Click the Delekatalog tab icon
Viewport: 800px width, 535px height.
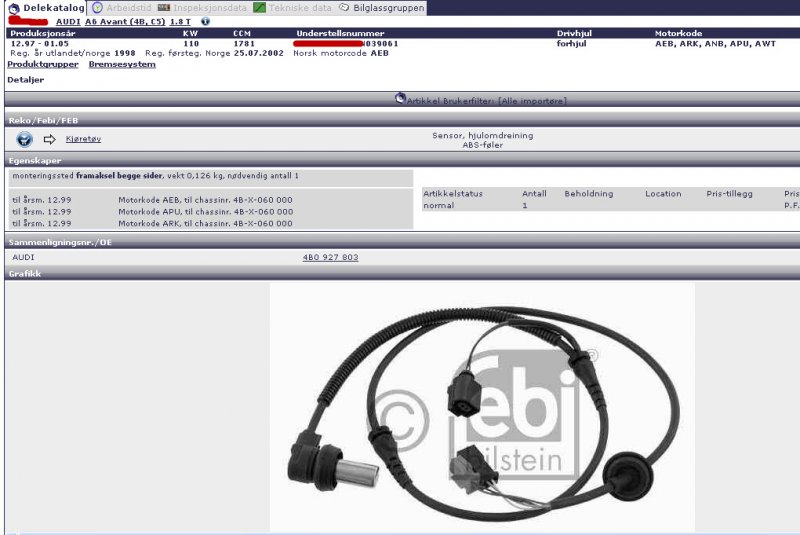(14, 8)
